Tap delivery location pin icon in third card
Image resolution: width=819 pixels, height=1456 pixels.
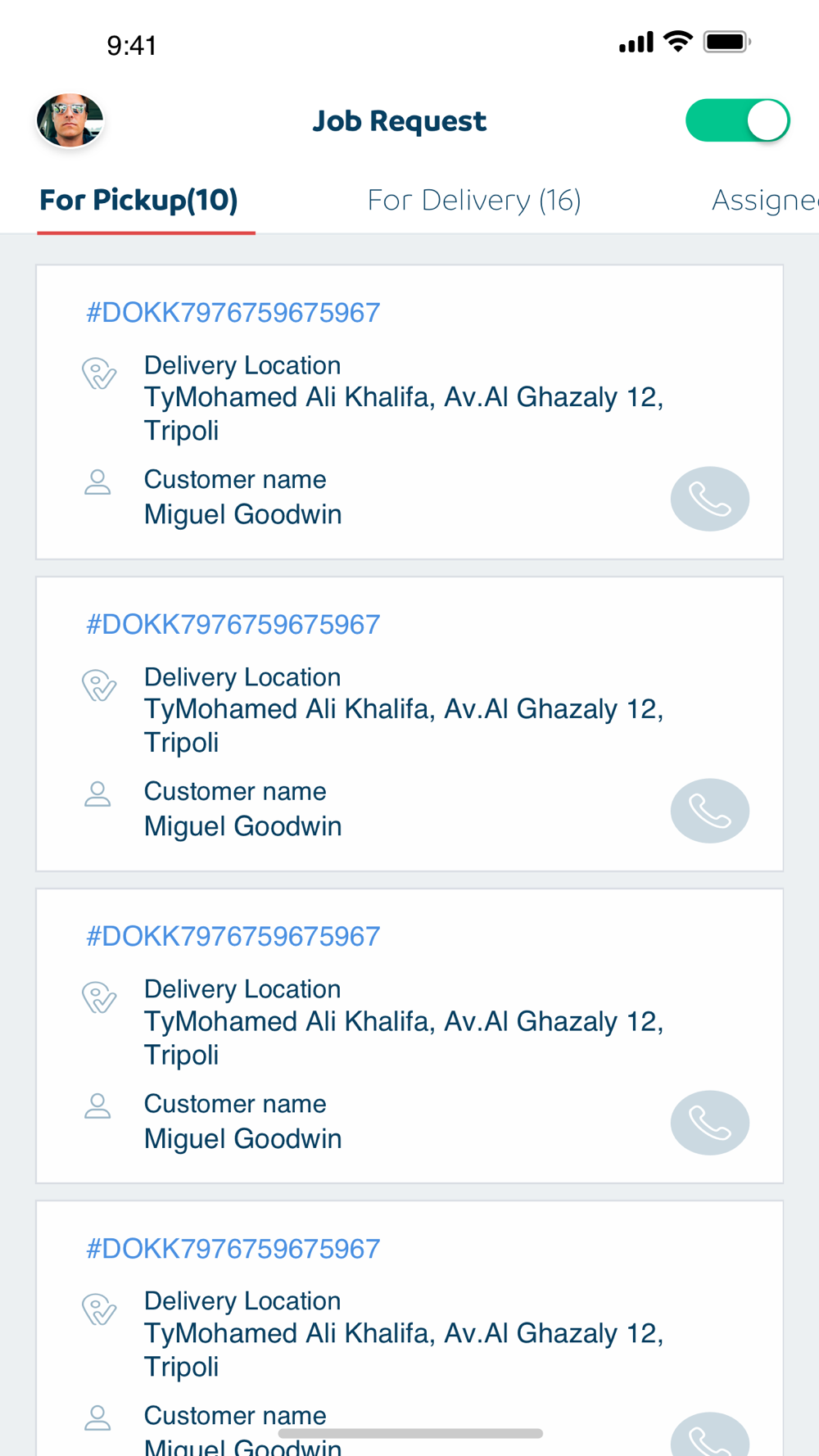(99, 997)
